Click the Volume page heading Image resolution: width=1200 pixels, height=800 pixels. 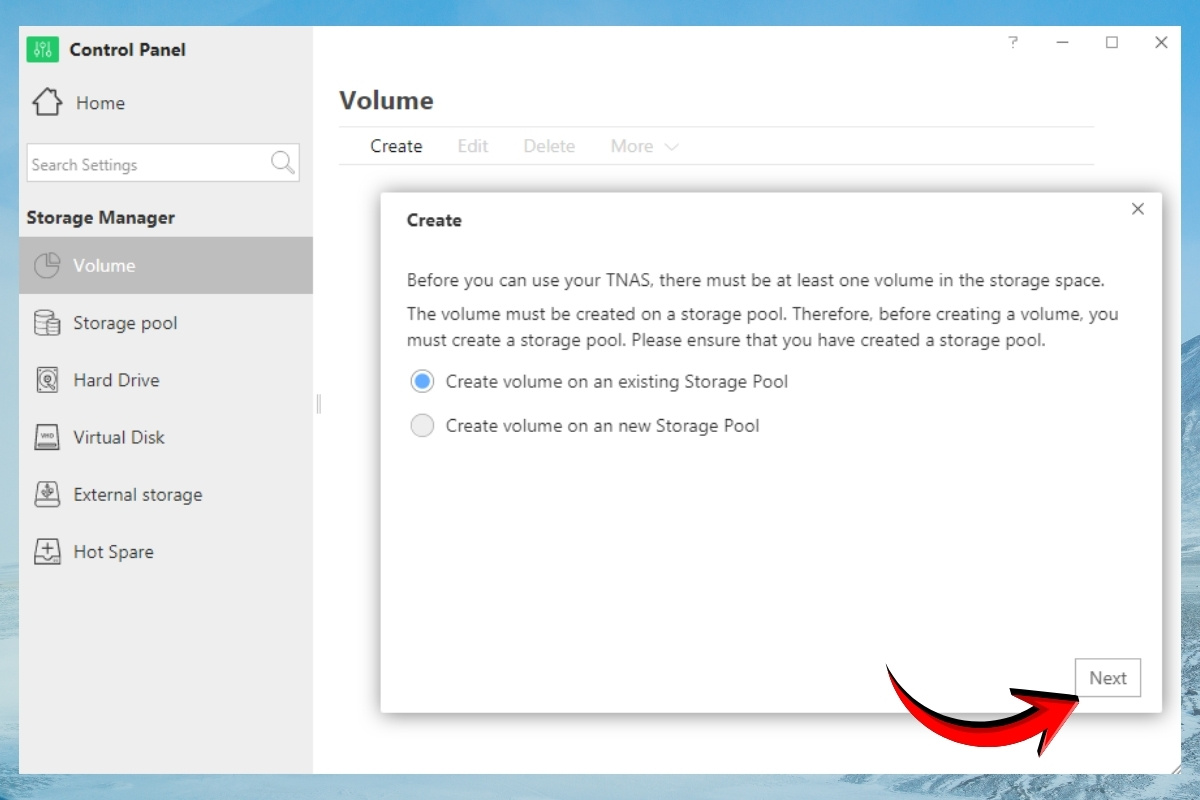point(386,101)
